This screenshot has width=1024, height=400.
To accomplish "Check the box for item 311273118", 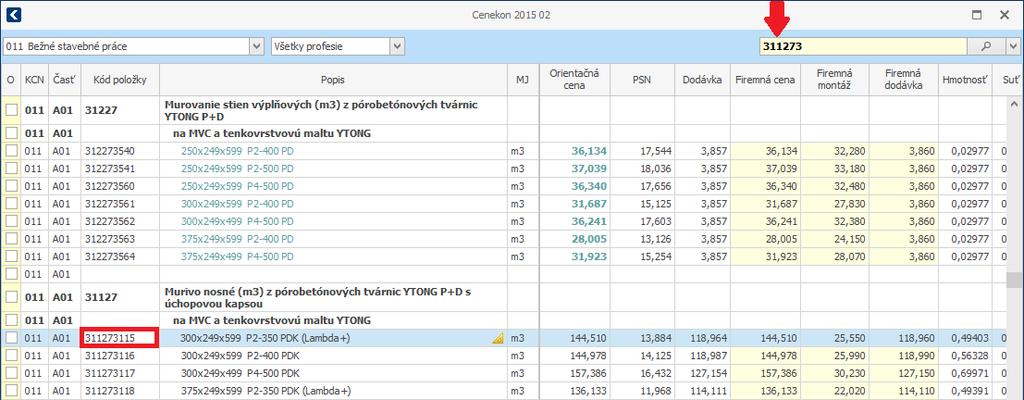I will pyautogui.click(x=11, y=391).
